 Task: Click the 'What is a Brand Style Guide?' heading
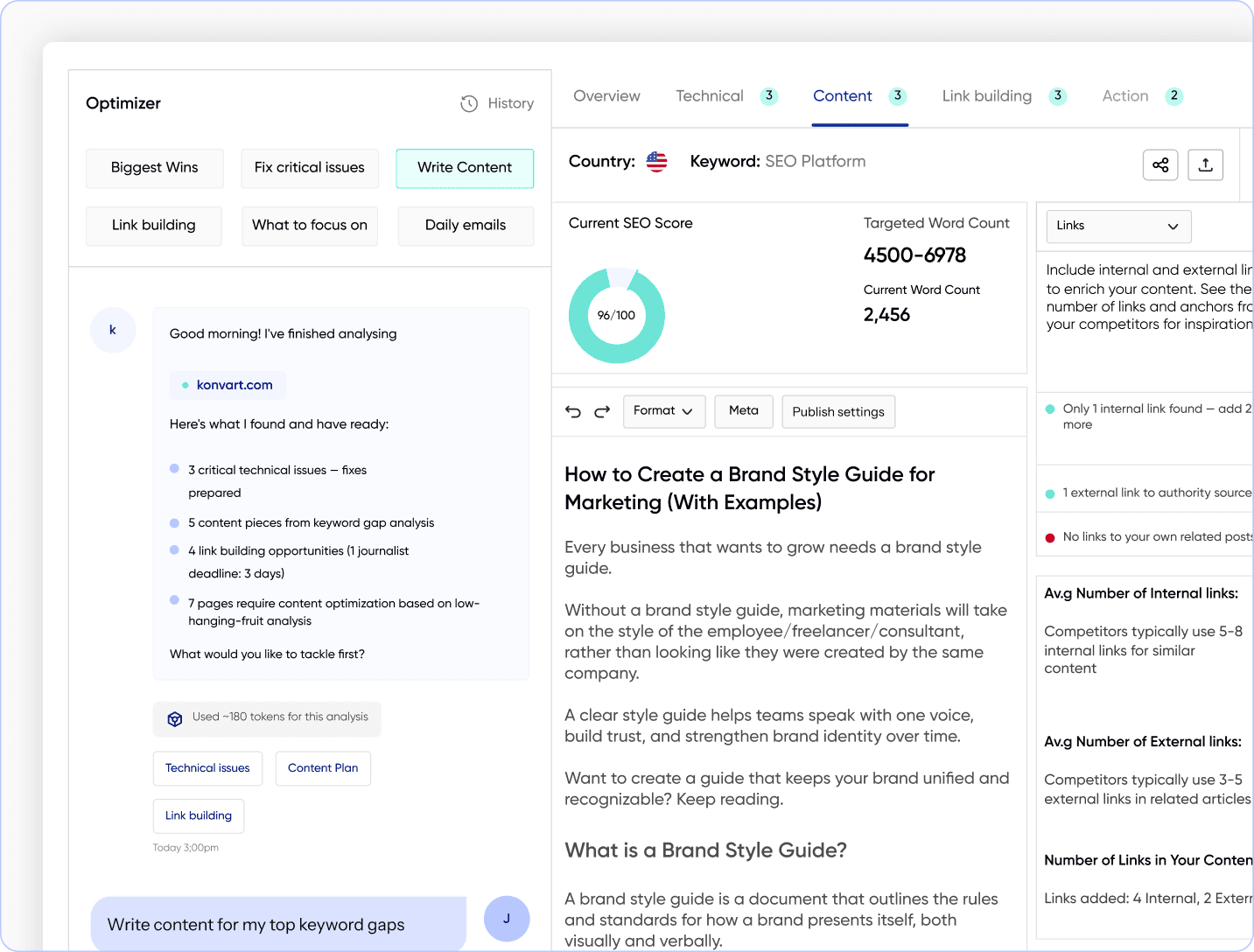pyautogui.click(x=706, y=850)
